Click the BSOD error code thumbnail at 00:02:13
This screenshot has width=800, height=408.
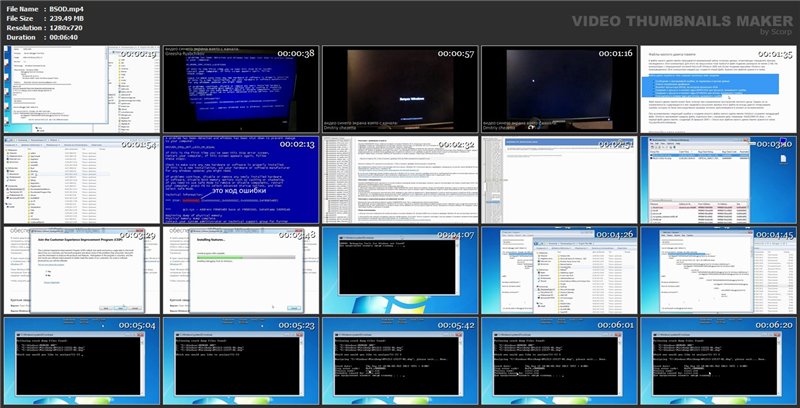[x=240, y=180]
